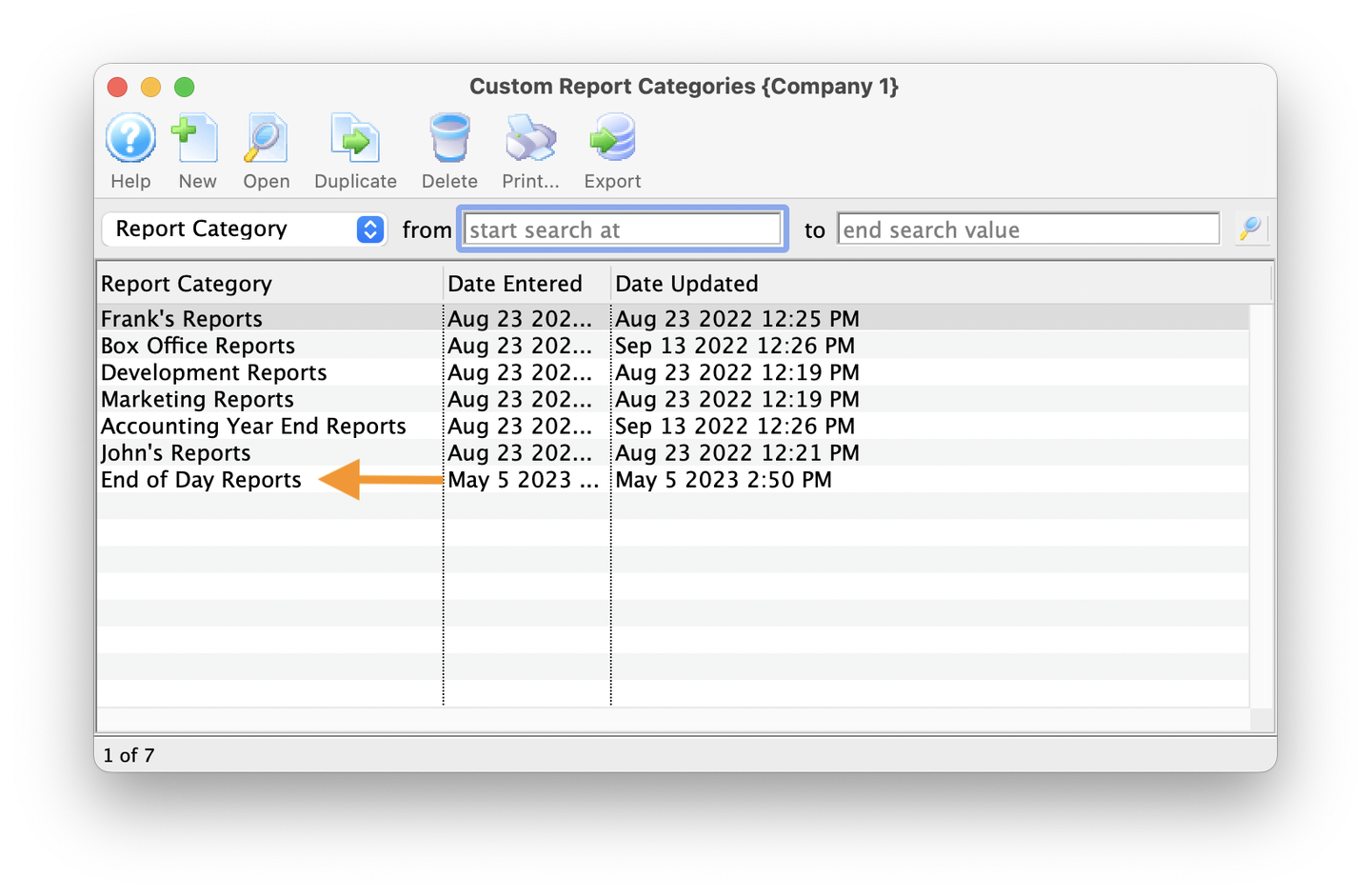Select the Frank's Reports row
The height and width of the screenshot is (896, 1371).
coord(673,318)
